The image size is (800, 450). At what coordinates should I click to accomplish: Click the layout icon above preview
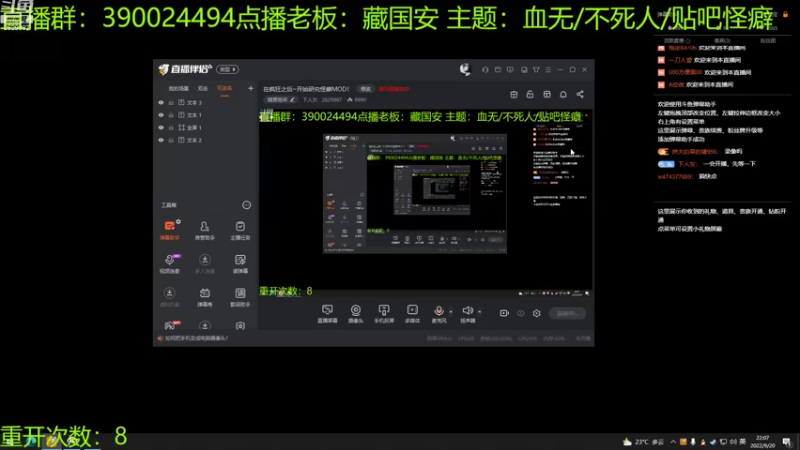[x=547, y=94]
